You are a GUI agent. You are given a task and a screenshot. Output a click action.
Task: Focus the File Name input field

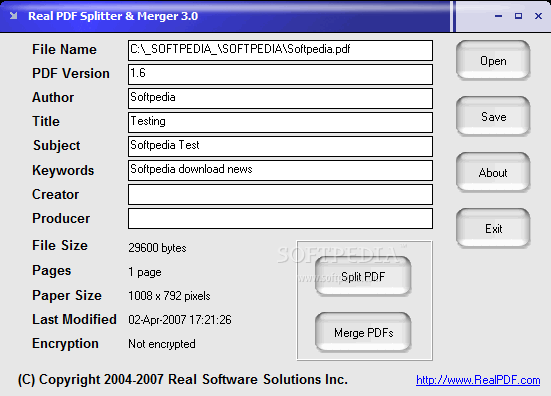280,50
